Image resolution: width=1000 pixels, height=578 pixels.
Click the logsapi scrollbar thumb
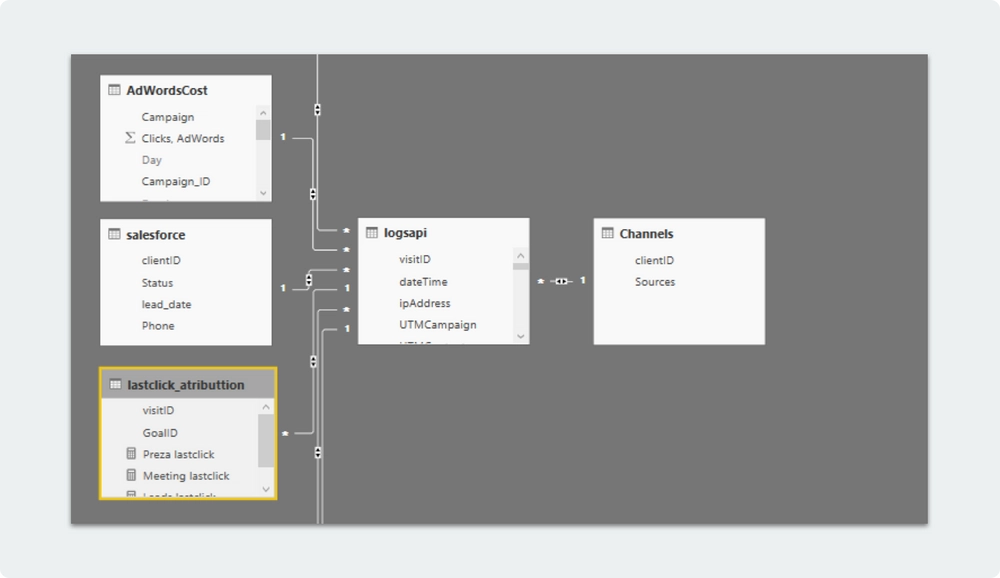[520, 266]
